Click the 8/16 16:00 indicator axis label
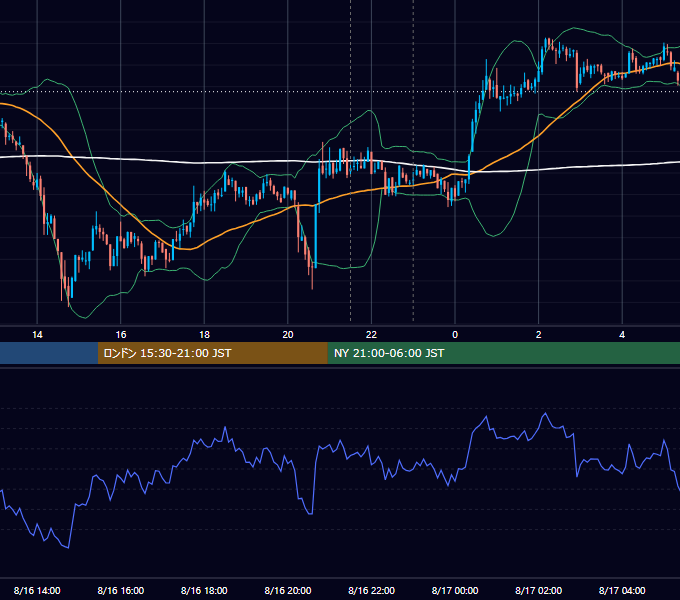Screen dimensions: 680x600 (x=121, y=590)
